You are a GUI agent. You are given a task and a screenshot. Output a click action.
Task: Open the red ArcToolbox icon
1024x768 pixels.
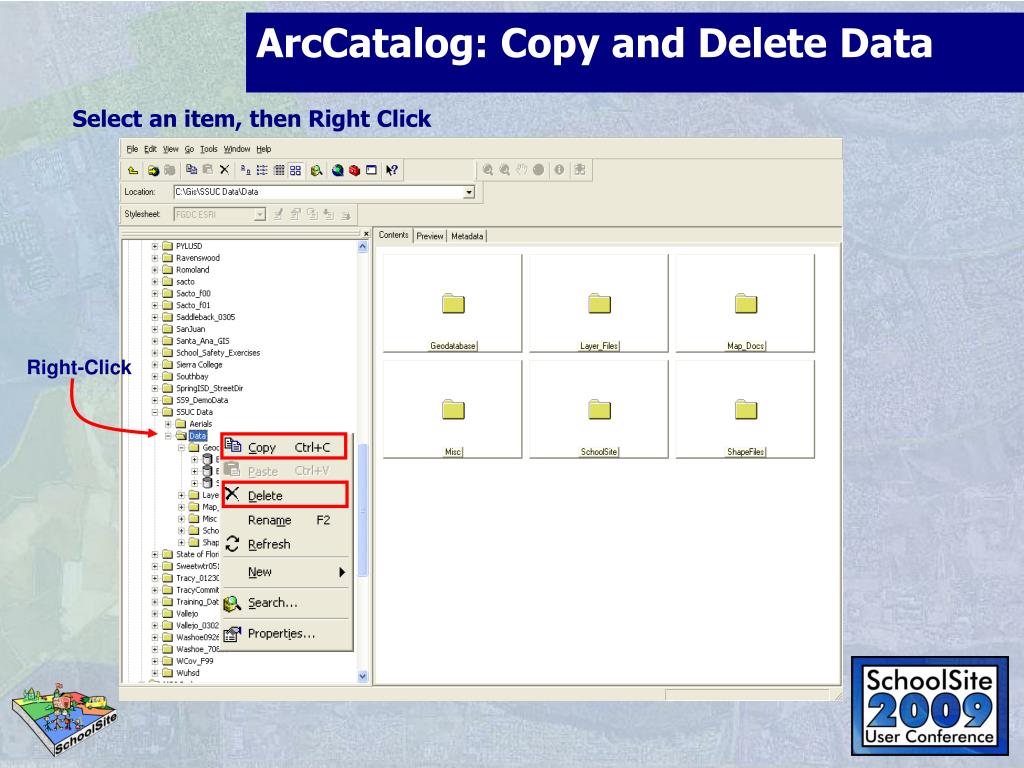tap(355, 170)
